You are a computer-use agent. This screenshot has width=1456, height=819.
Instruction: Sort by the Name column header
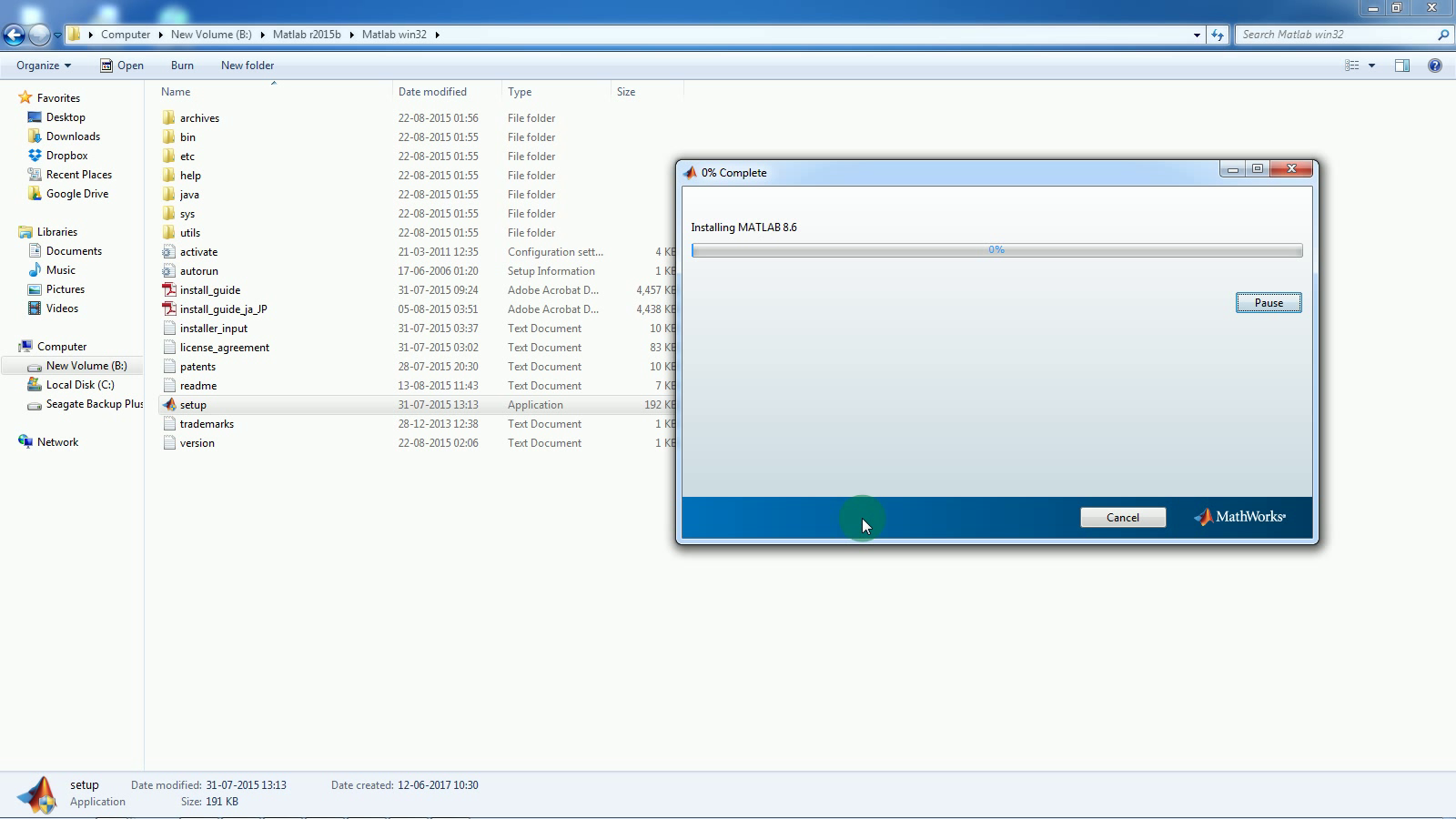click(274, 92)
